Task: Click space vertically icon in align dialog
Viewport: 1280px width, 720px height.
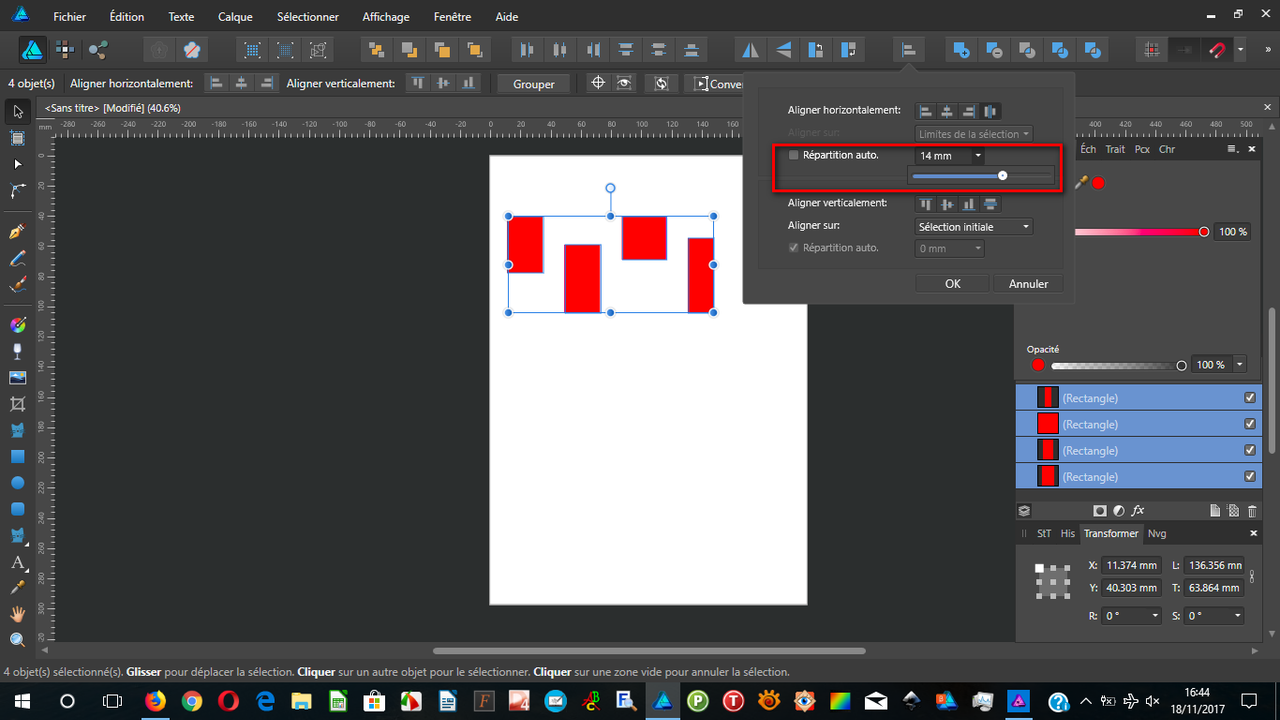Action: (991, 204)
